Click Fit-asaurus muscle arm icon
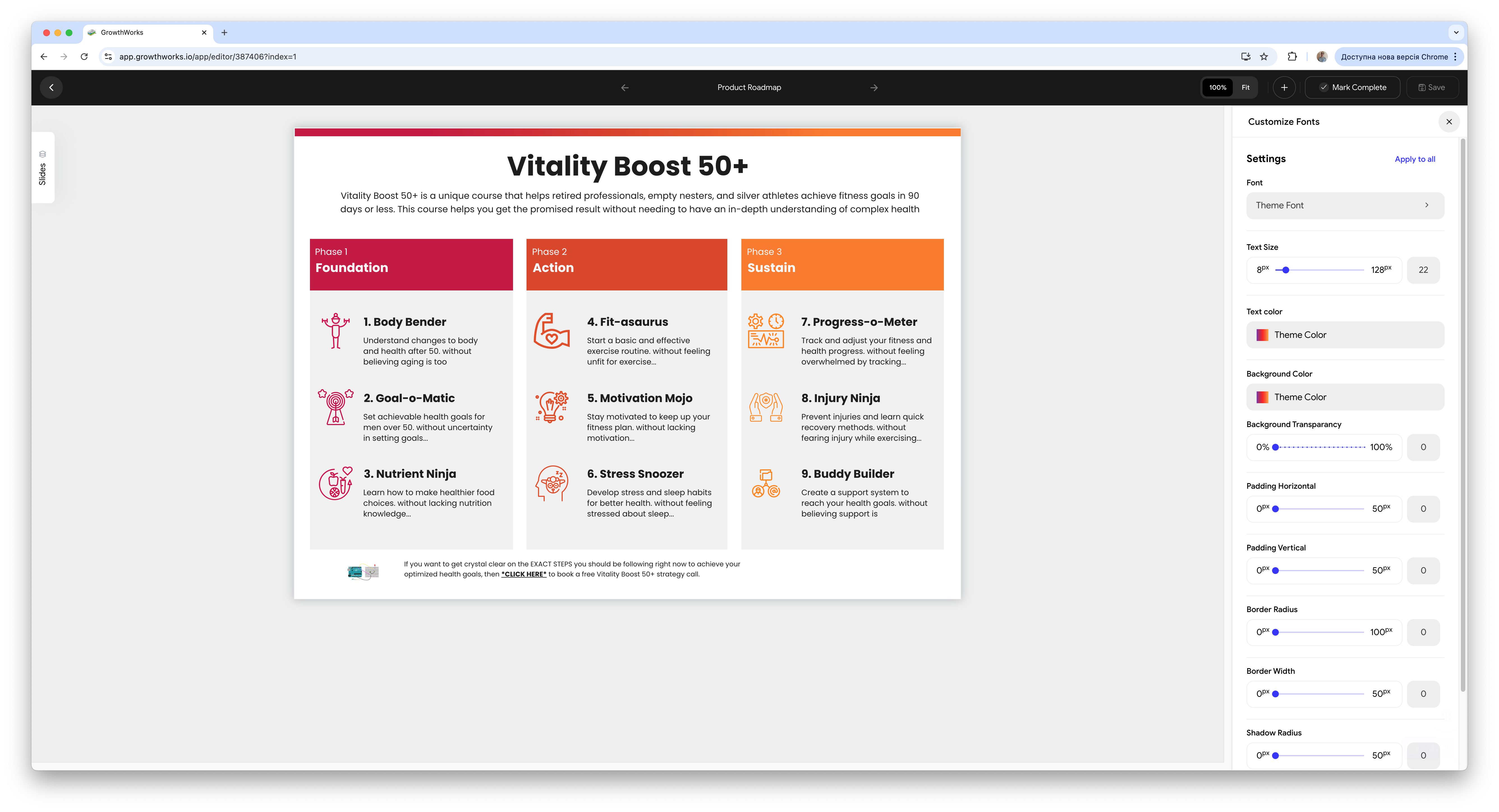 pyautogui.click(x=552, y=331)
